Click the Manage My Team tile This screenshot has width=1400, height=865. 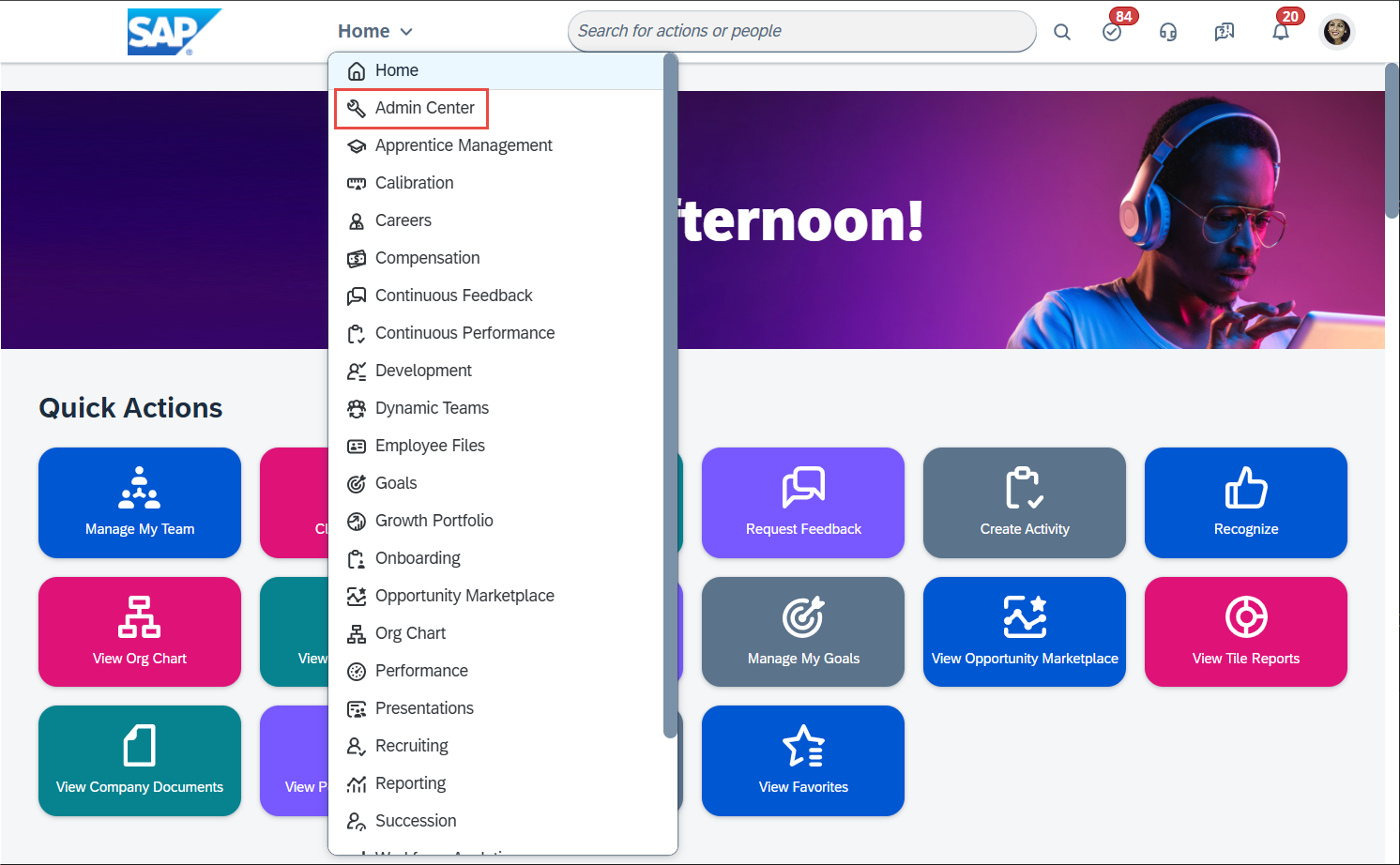point(140,503)
